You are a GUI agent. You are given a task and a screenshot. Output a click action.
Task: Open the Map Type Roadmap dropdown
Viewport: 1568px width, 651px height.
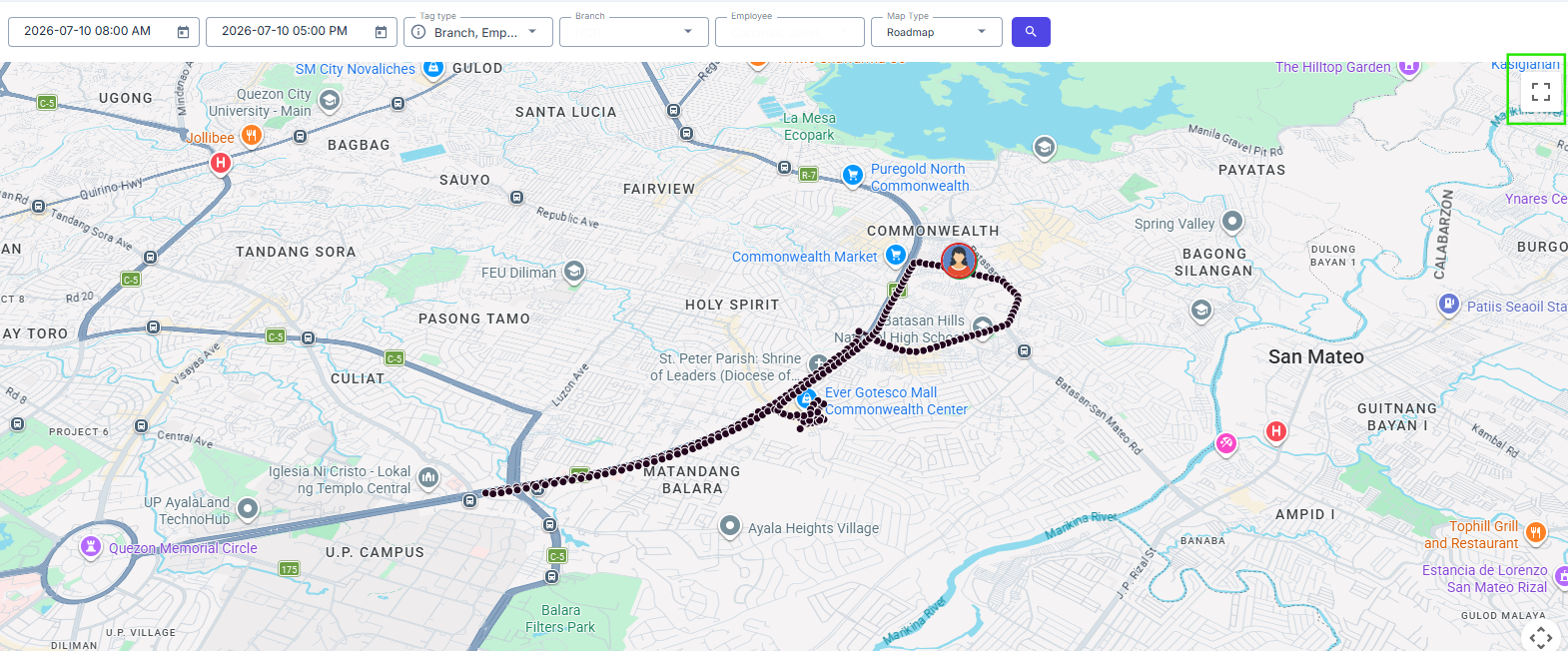click(x=937, y=32)
